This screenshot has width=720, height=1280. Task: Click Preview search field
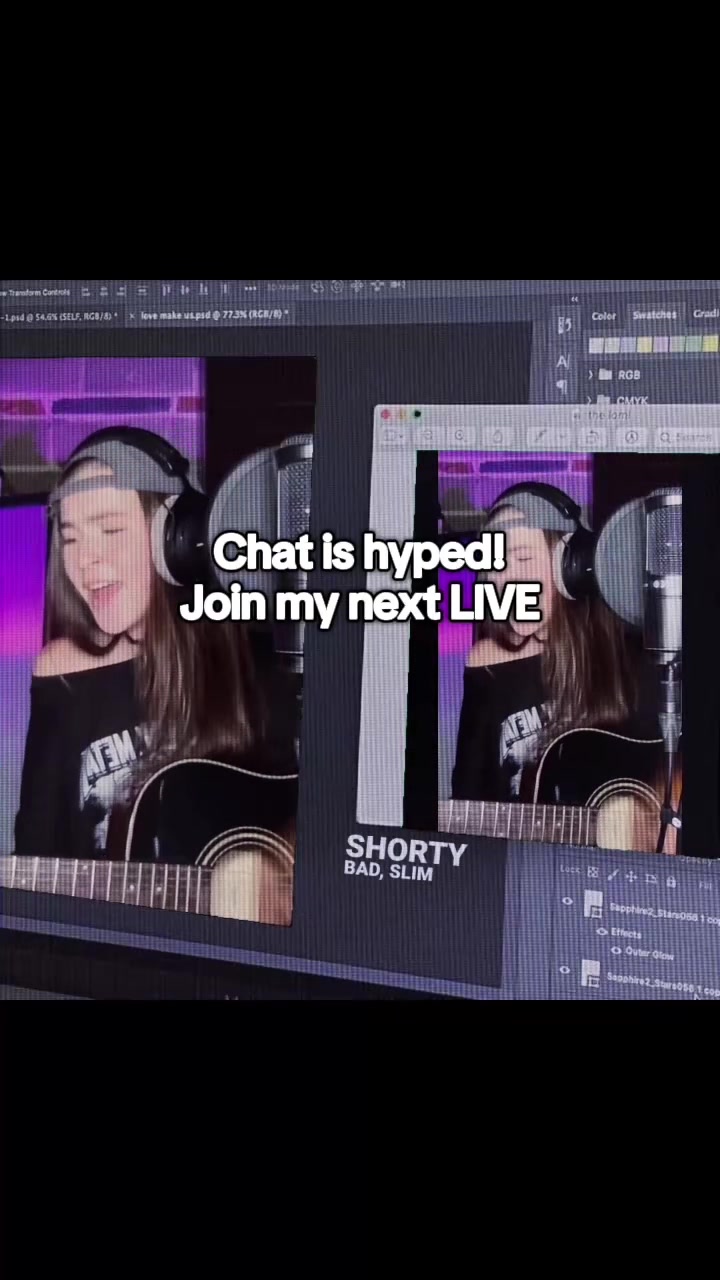pyautogui.click(x=687, y=437)
